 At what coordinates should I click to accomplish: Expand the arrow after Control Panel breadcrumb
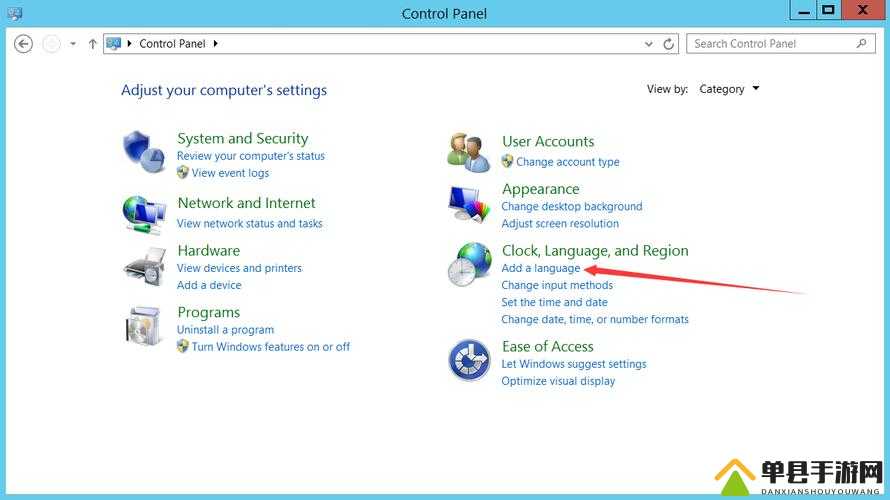(216, 44)
